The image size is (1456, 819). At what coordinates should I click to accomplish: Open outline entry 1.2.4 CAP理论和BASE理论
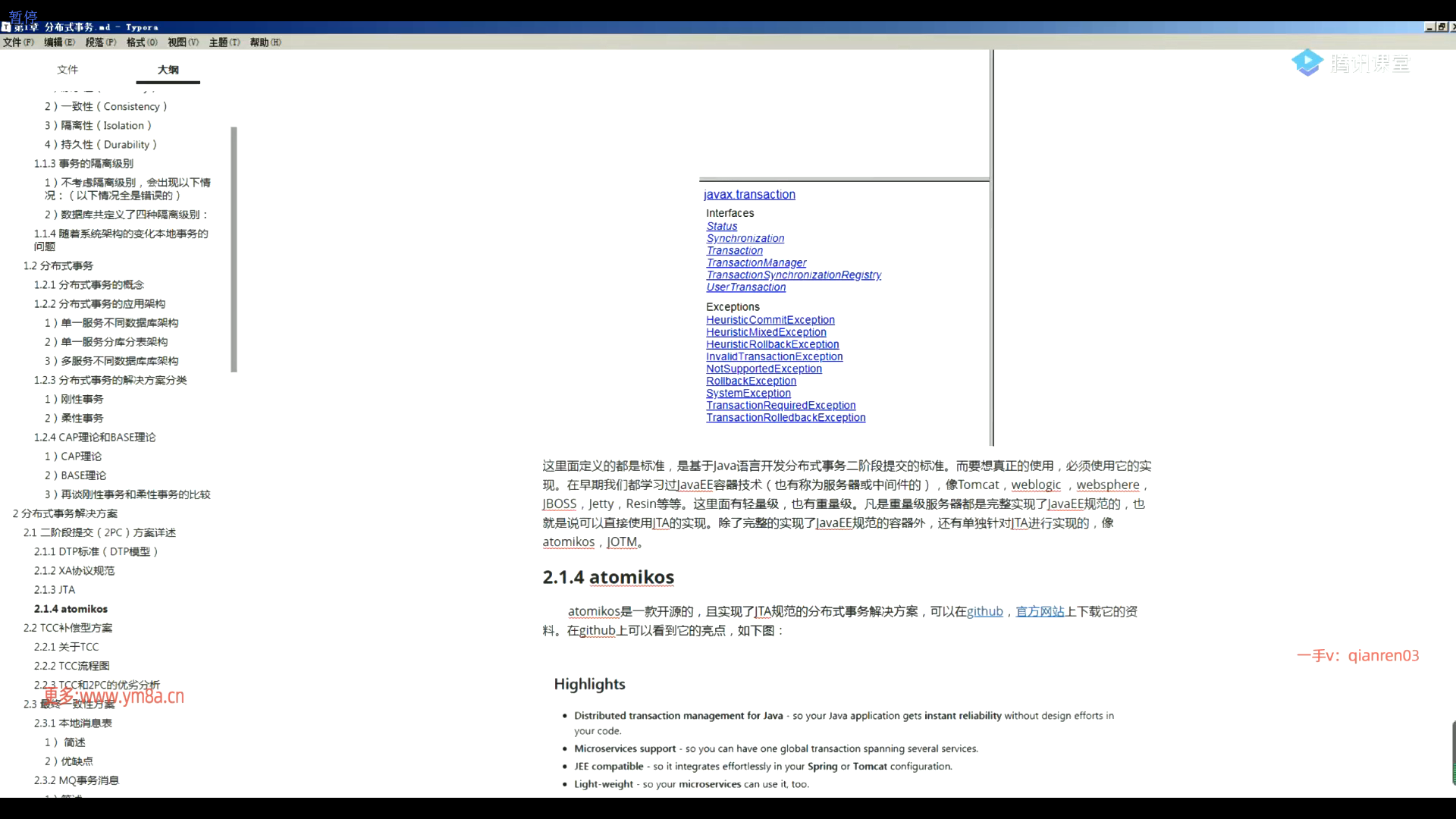94,438
